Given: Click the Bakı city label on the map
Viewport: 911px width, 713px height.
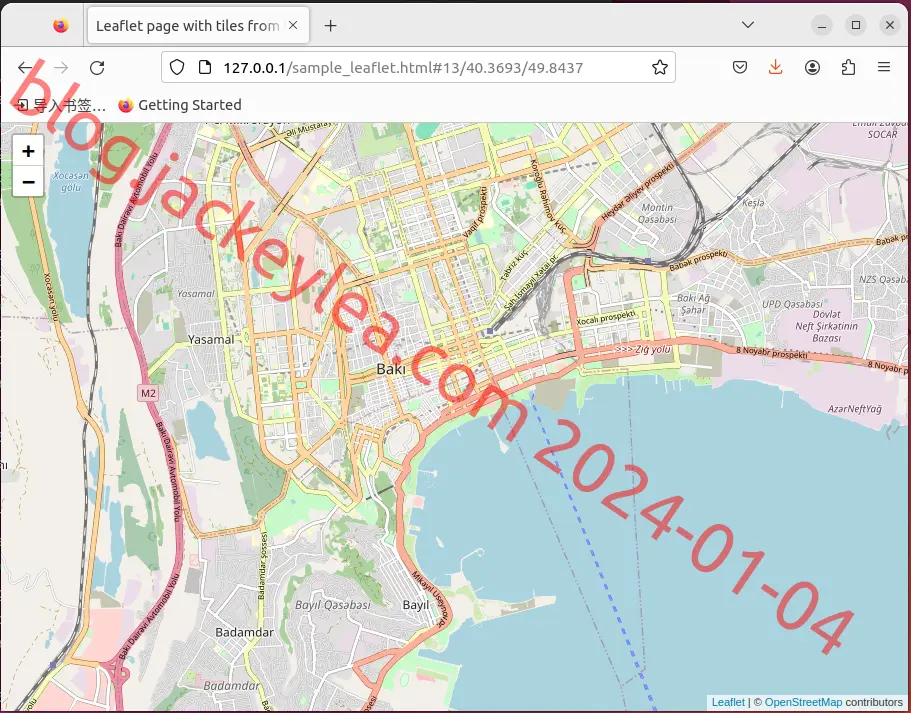Looking at the screenshot, I should [390, 369].
